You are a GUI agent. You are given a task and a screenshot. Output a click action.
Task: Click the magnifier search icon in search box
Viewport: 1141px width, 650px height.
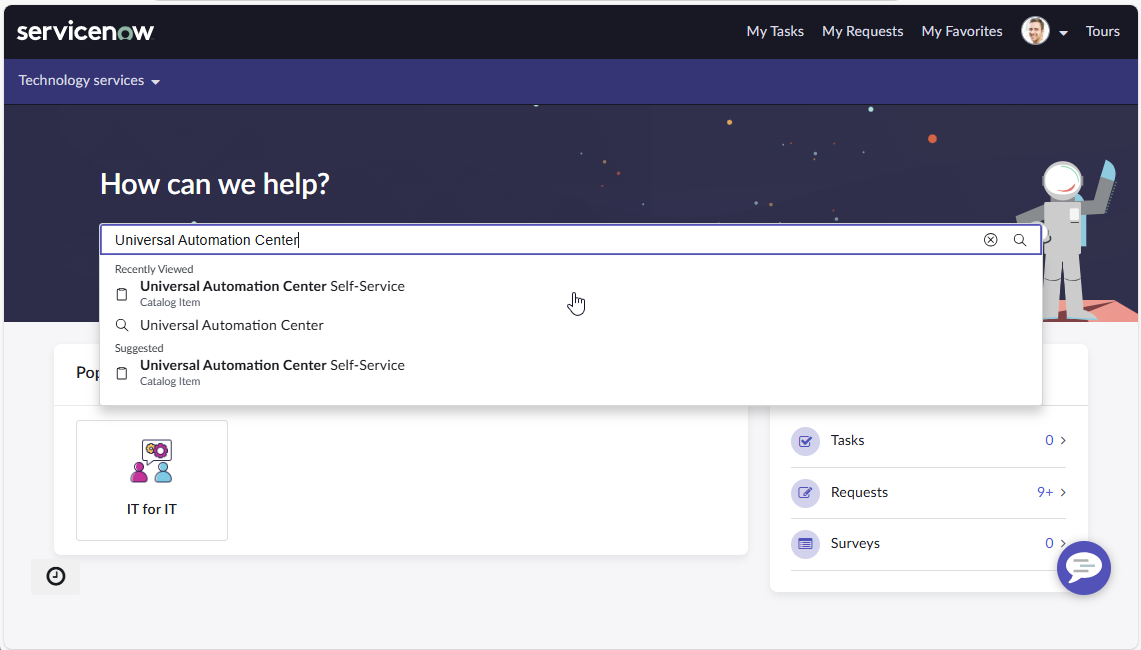pyautogui.click(x=1019, y=240)
